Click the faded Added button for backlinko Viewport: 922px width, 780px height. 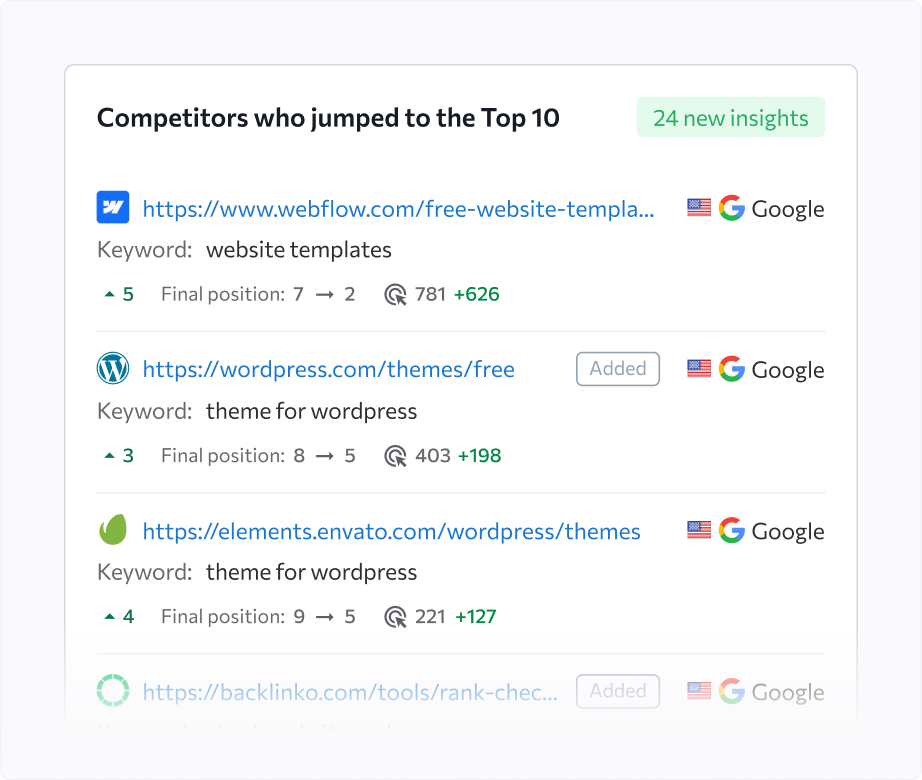tap(618, 691)
